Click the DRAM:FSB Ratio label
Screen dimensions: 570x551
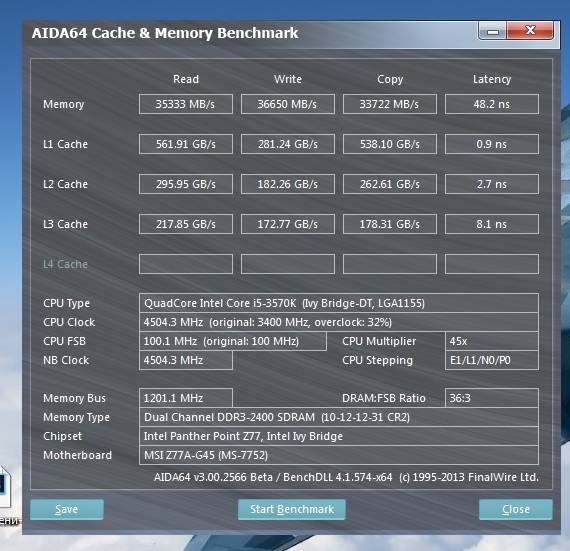click(384, 398)
